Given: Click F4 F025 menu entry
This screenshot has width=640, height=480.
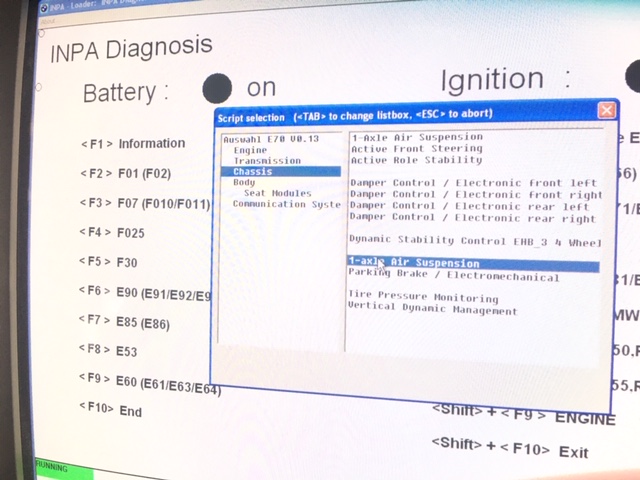Looking at the screenshot, I should click(112, 233).
